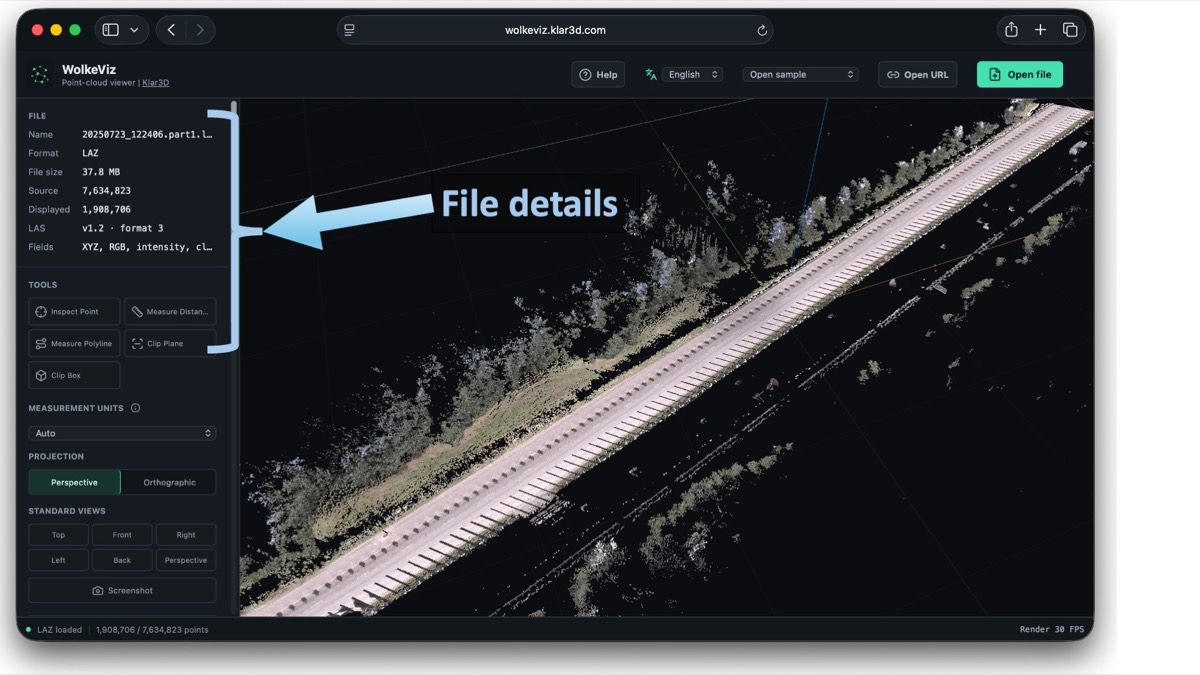Click the Fields value XYZ, RGB, intensity

tap(148, 247)
